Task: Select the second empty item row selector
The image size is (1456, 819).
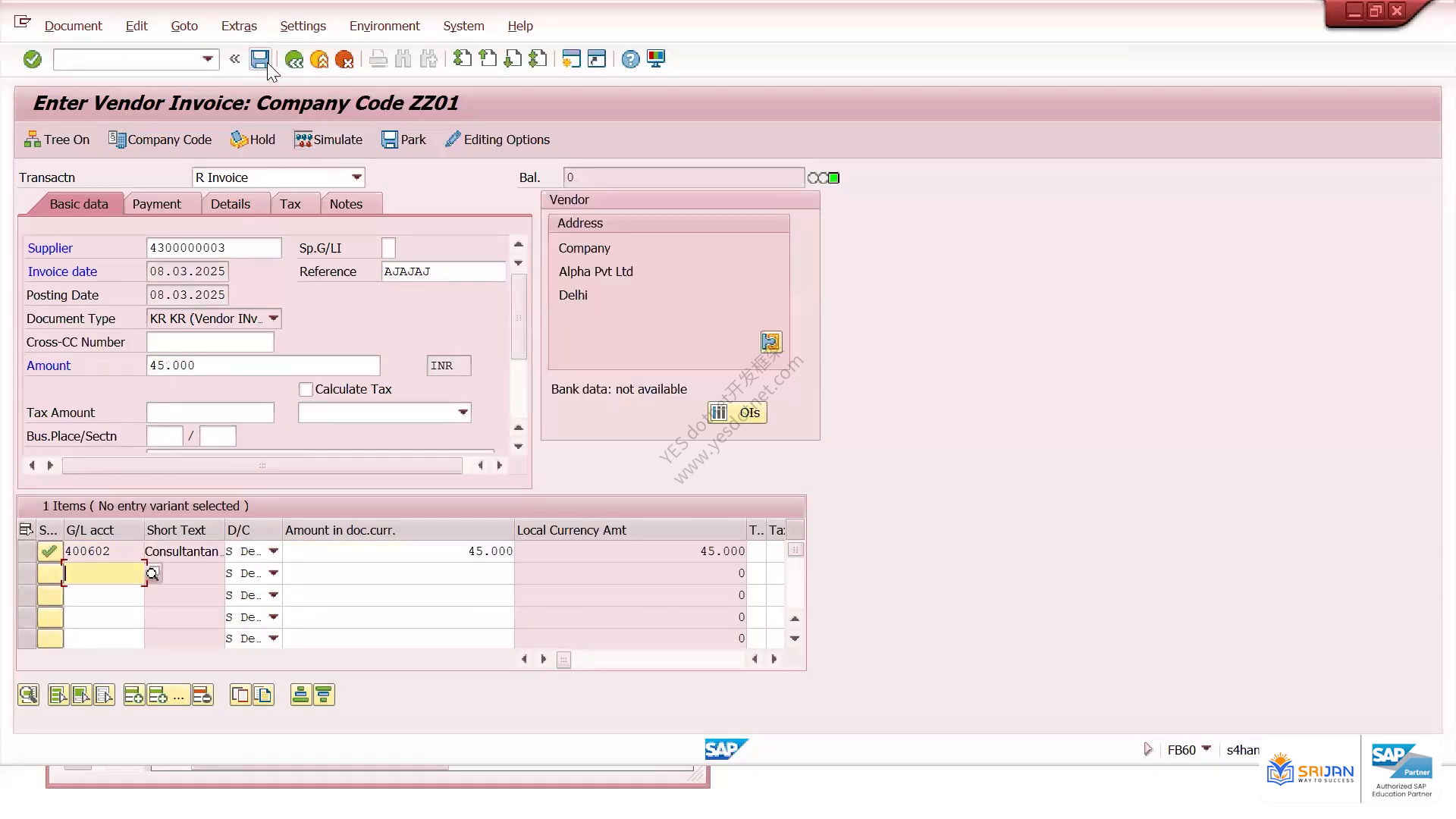Action: coord(27,595)
